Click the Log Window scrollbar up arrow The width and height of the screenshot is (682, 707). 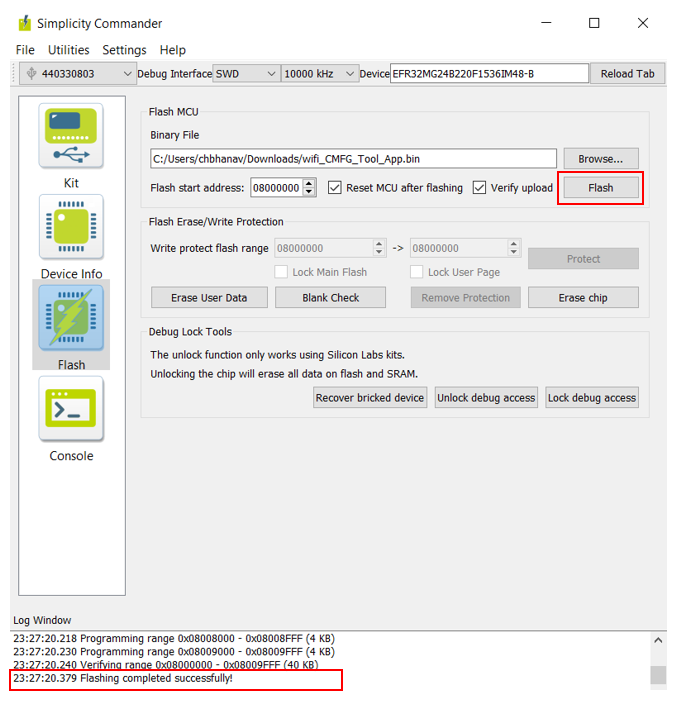tap(658, 640)
